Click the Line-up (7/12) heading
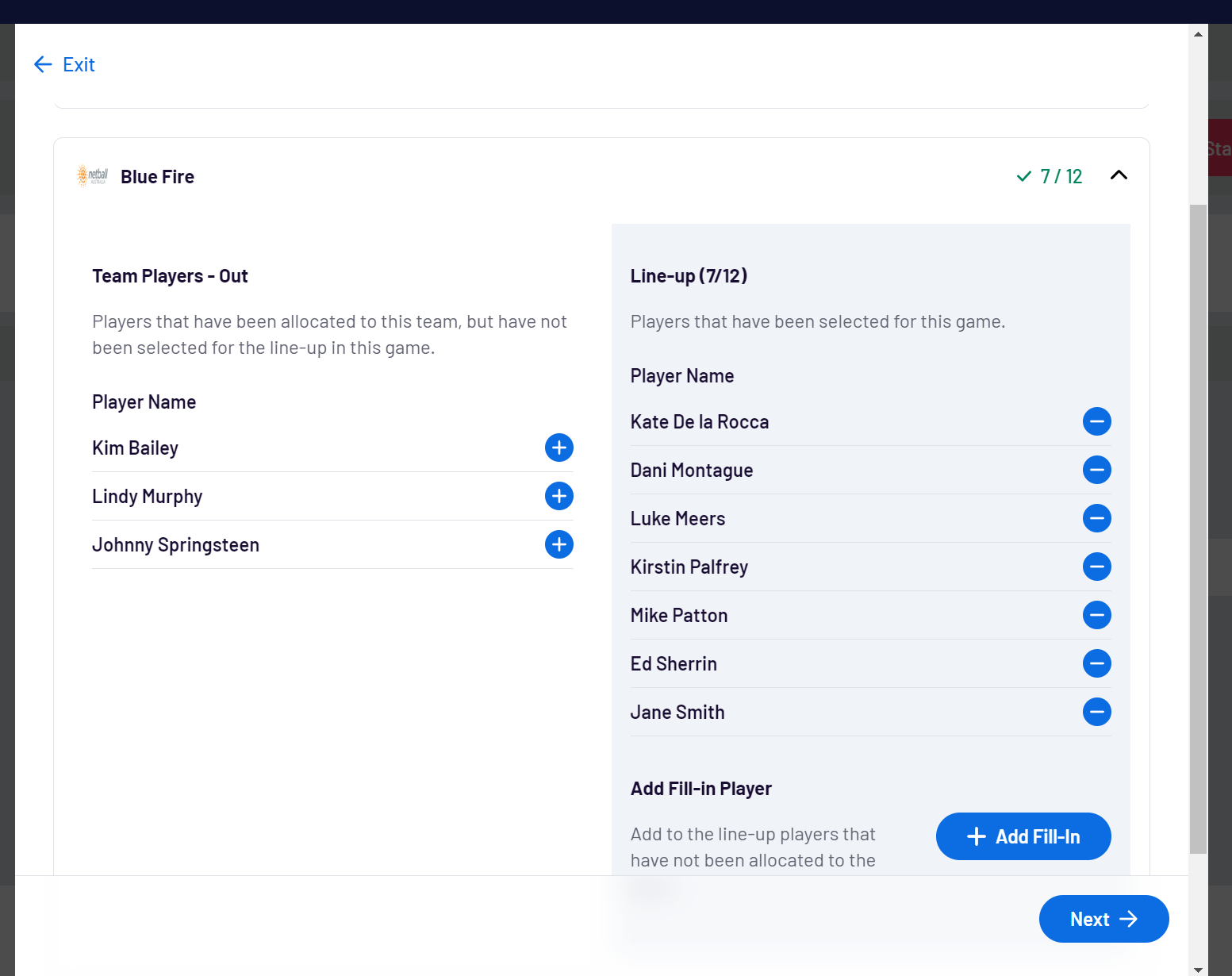 tap(689, 275)
